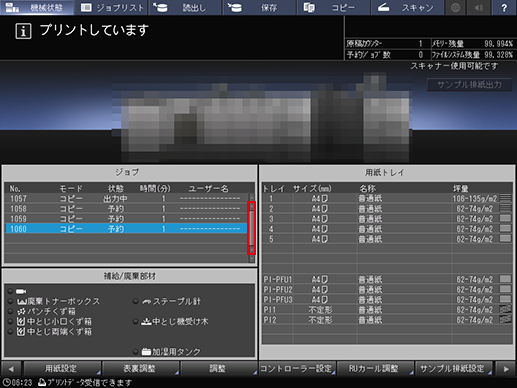Click the left arrow page button
The image size is (517, 388).
(x=11, y=369)
